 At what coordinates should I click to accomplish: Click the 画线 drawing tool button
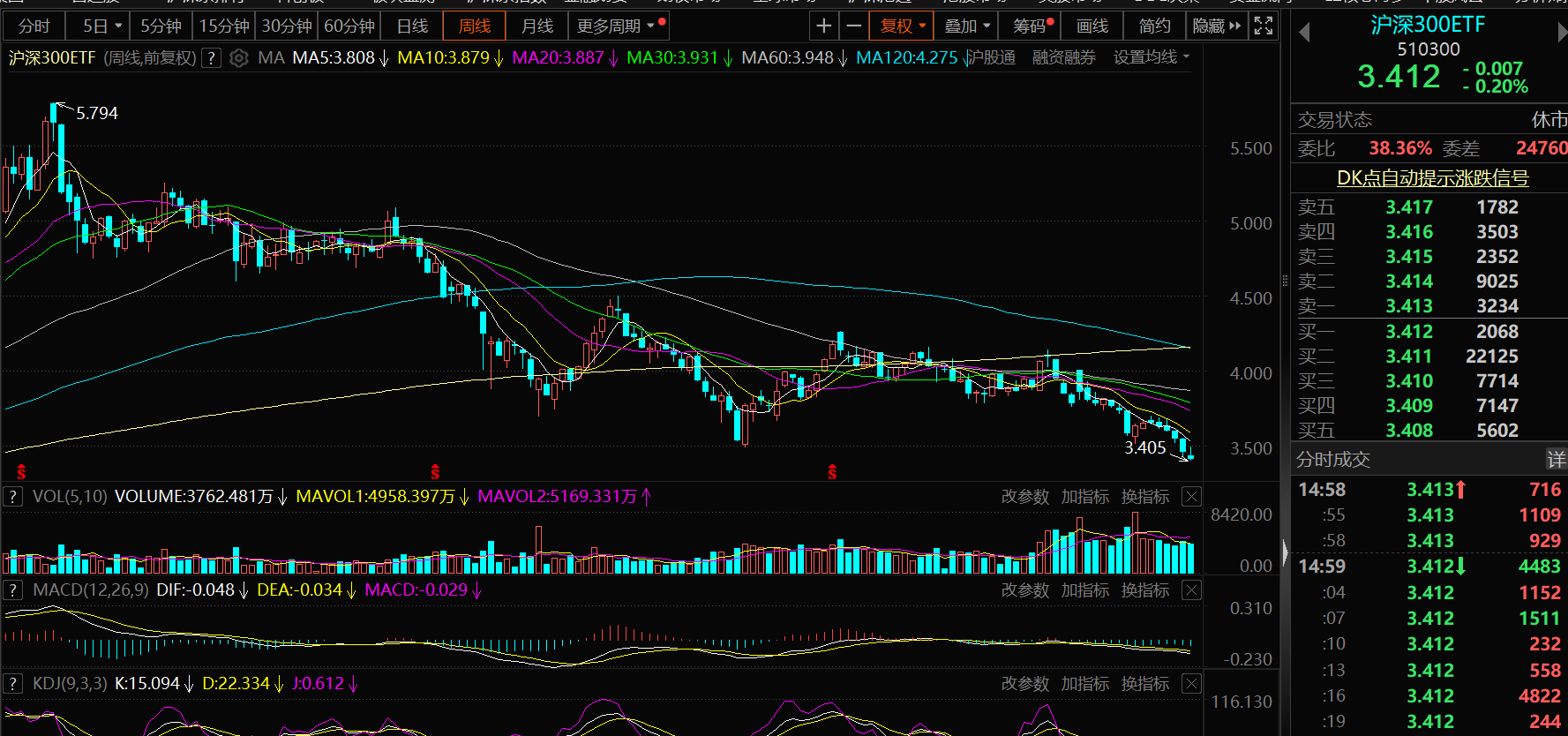(1092, 26)
